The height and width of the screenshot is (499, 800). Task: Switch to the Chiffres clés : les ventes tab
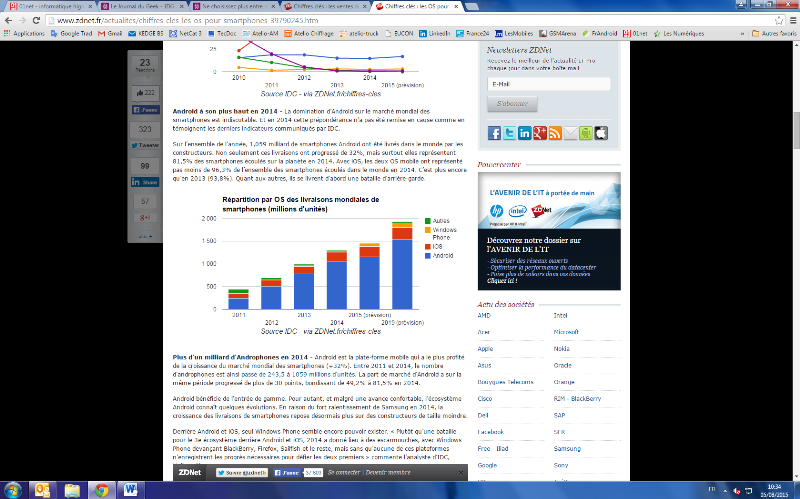coord(326,6)
